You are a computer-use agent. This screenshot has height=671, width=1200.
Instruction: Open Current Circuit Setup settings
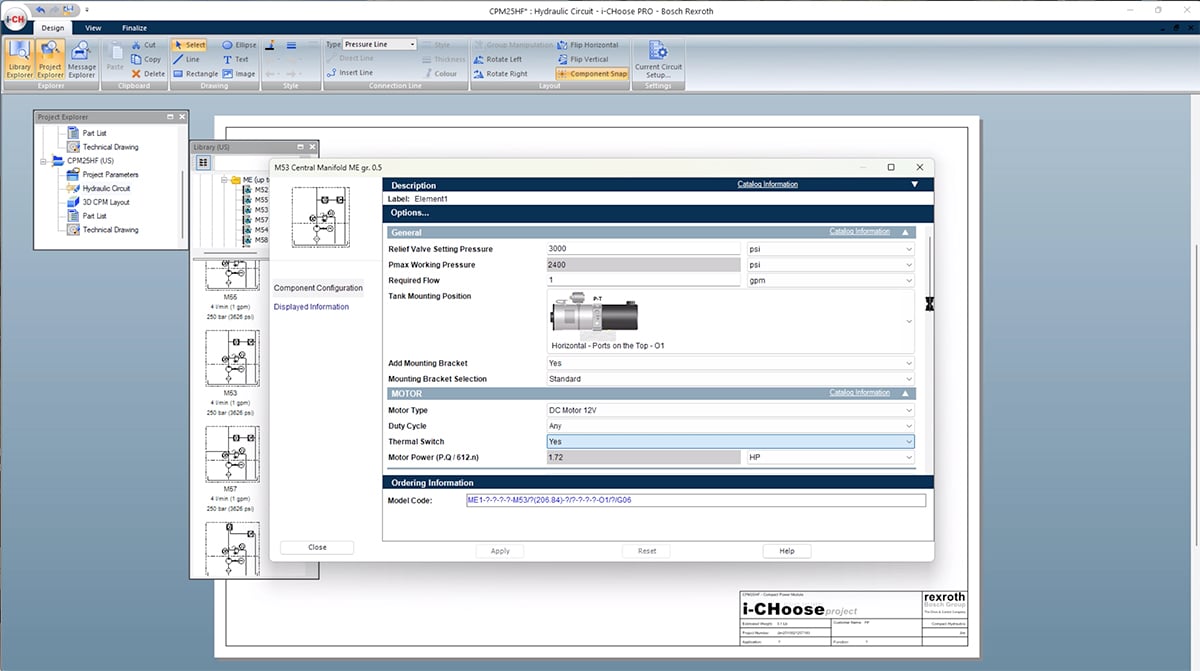click(658, 58)
